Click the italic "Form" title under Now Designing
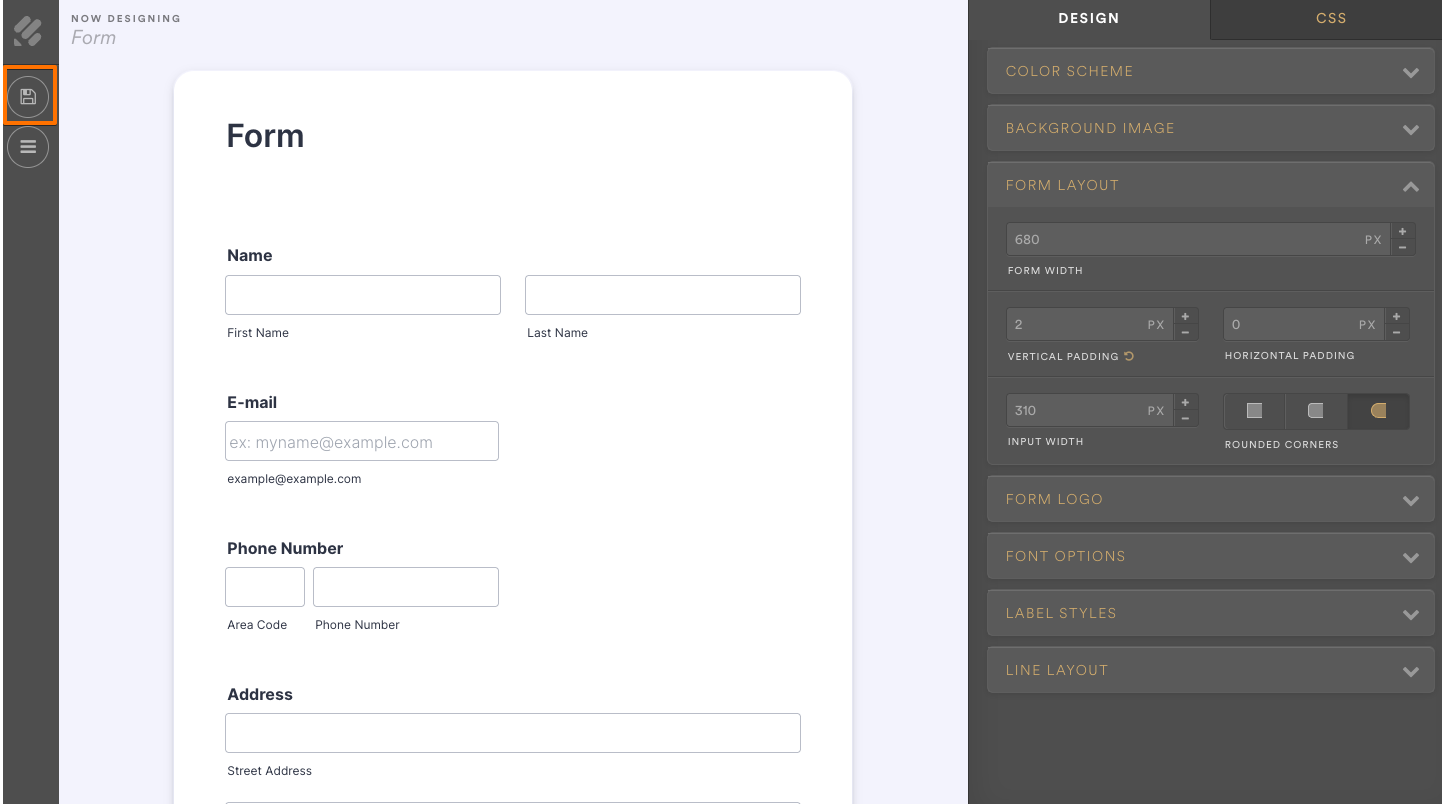Viewport: 1442px width, 804px height. click(94, 38)
